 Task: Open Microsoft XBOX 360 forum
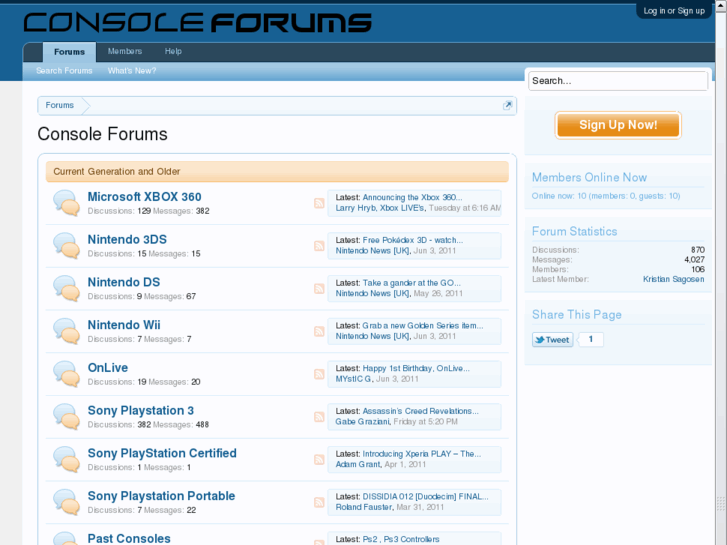pyautogui.click(x=144, y=197)
